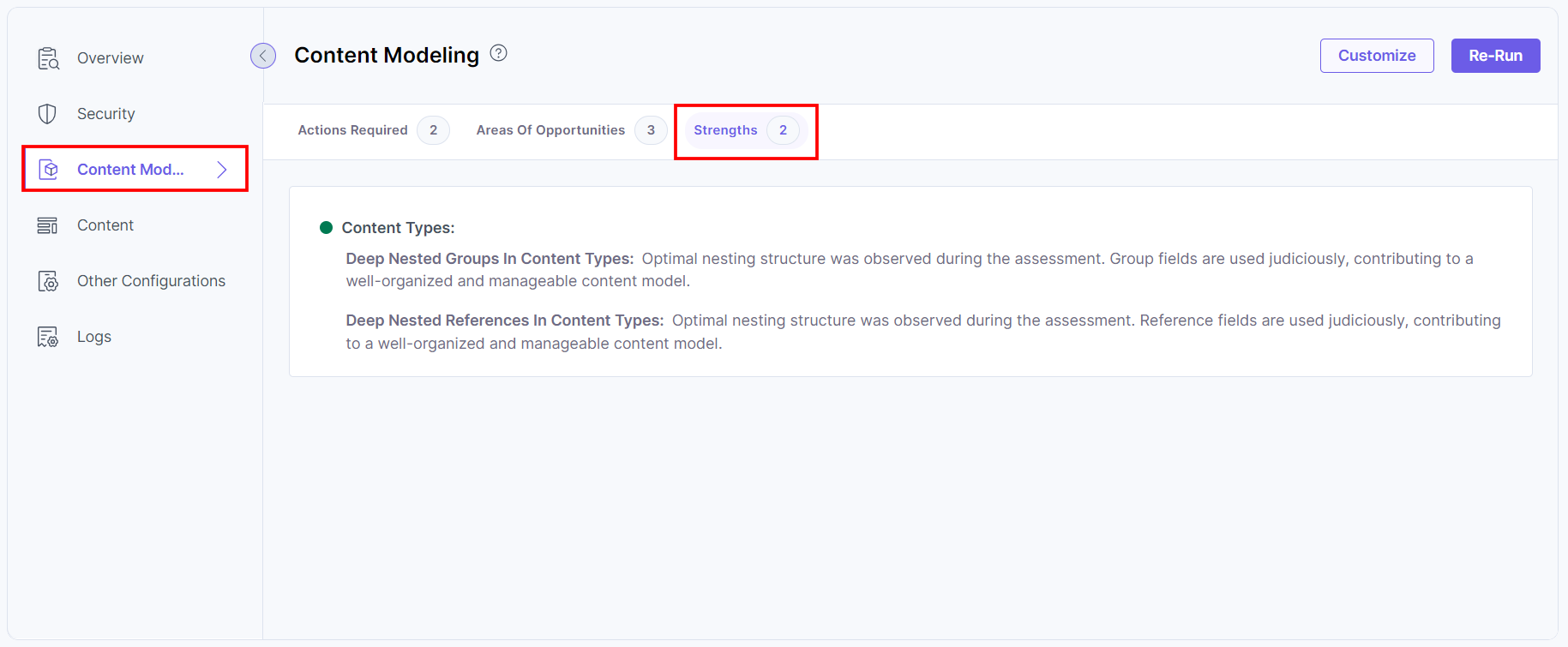
Task: Open Other Configurations section
Action: pyautogui.click(x=151, y=281)
